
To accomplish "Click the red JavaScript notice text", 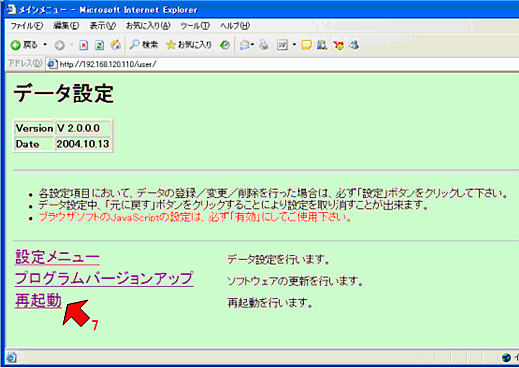I will pos(195,217).
